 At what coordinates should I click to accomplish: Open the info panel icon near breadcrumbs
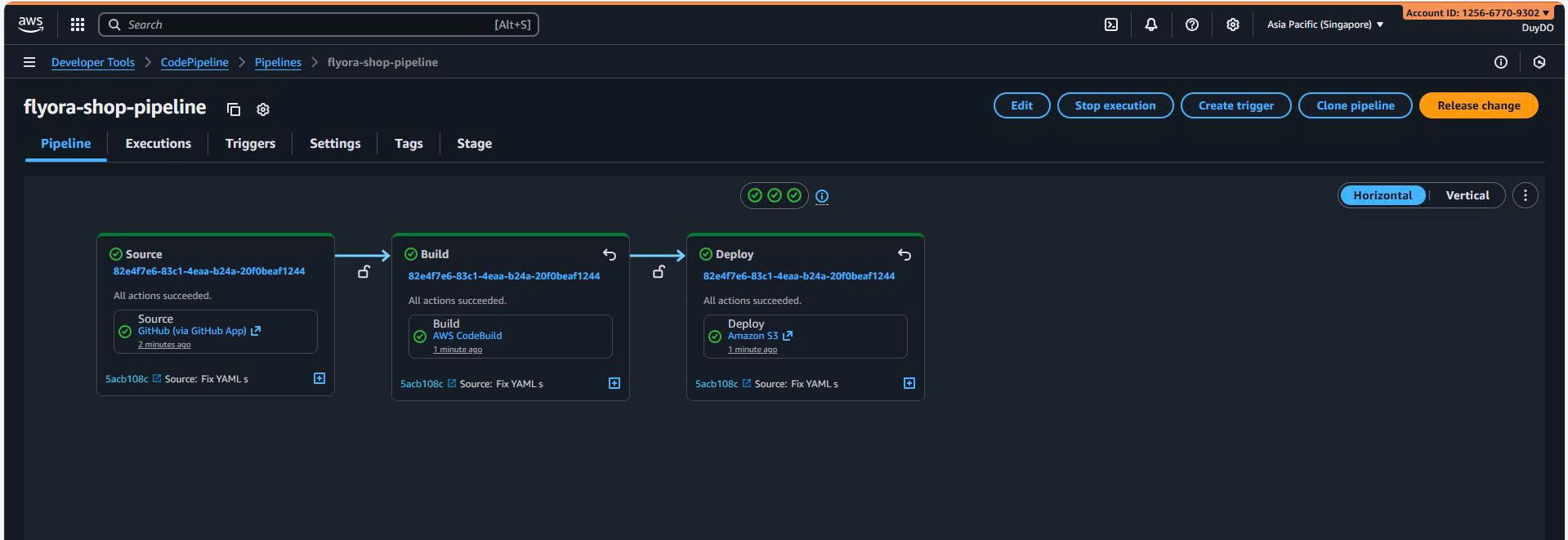point(1501,62)
